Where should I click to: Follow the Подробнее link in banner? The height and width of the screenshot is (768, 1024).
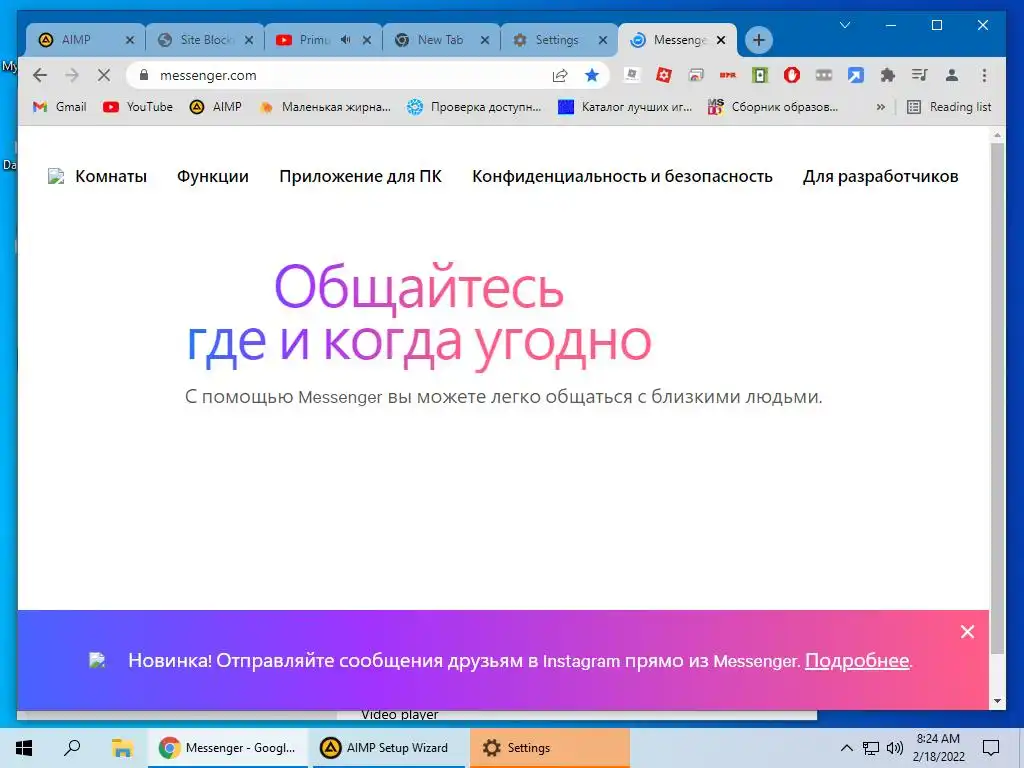[857, 661]
